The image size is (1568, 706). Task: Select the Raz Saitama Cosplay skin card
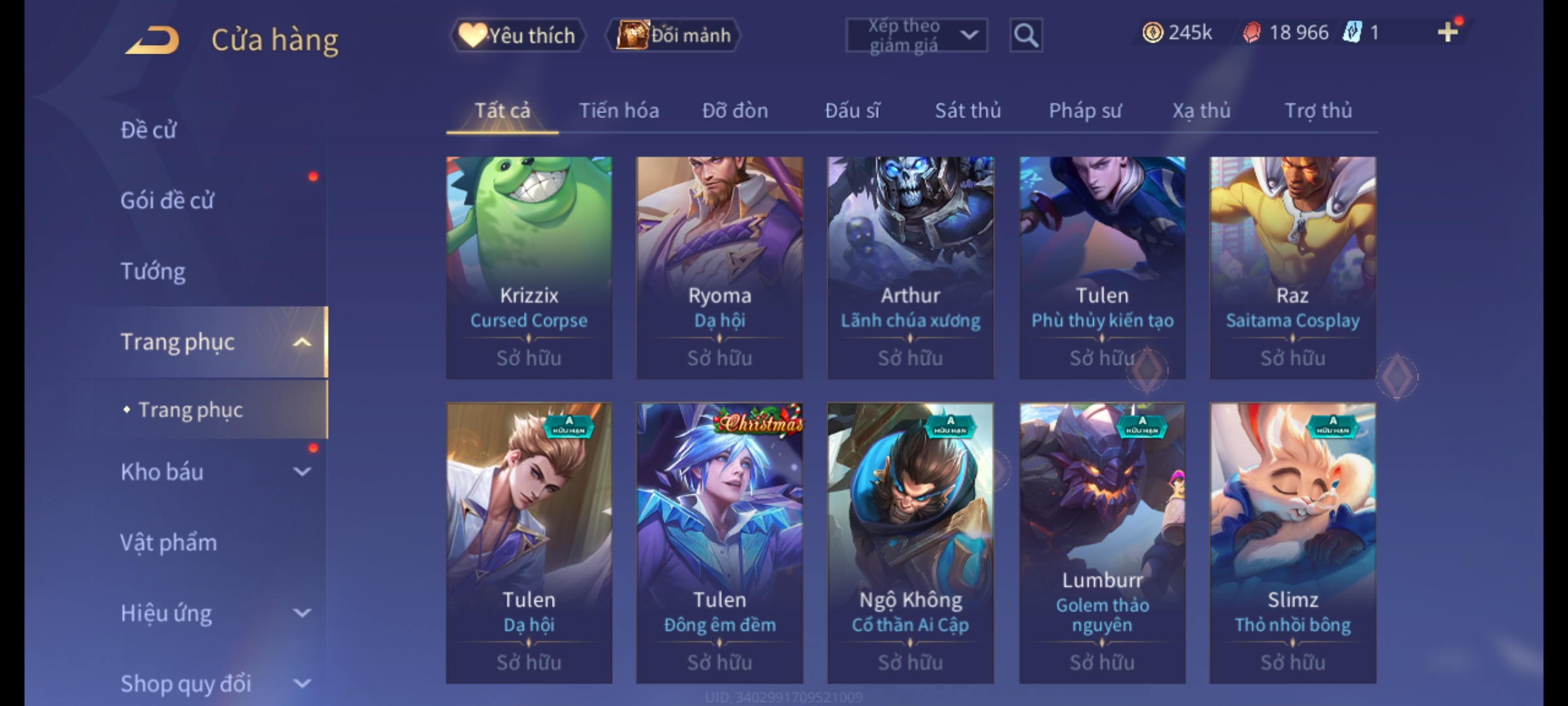click(x=1292, y=267)
